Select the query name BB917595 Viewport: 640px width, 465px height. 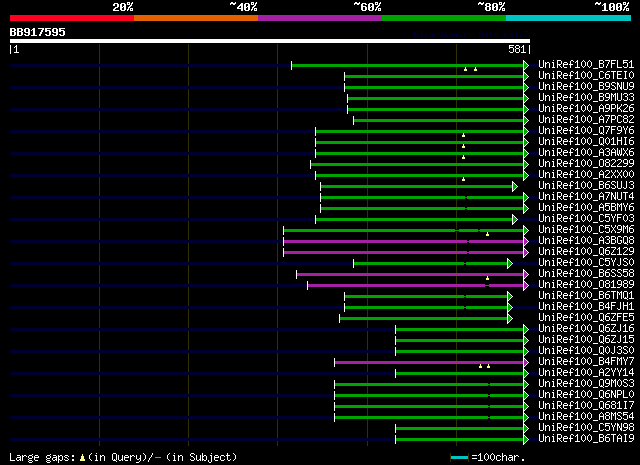pyautogui.click(x=38, y=32)
